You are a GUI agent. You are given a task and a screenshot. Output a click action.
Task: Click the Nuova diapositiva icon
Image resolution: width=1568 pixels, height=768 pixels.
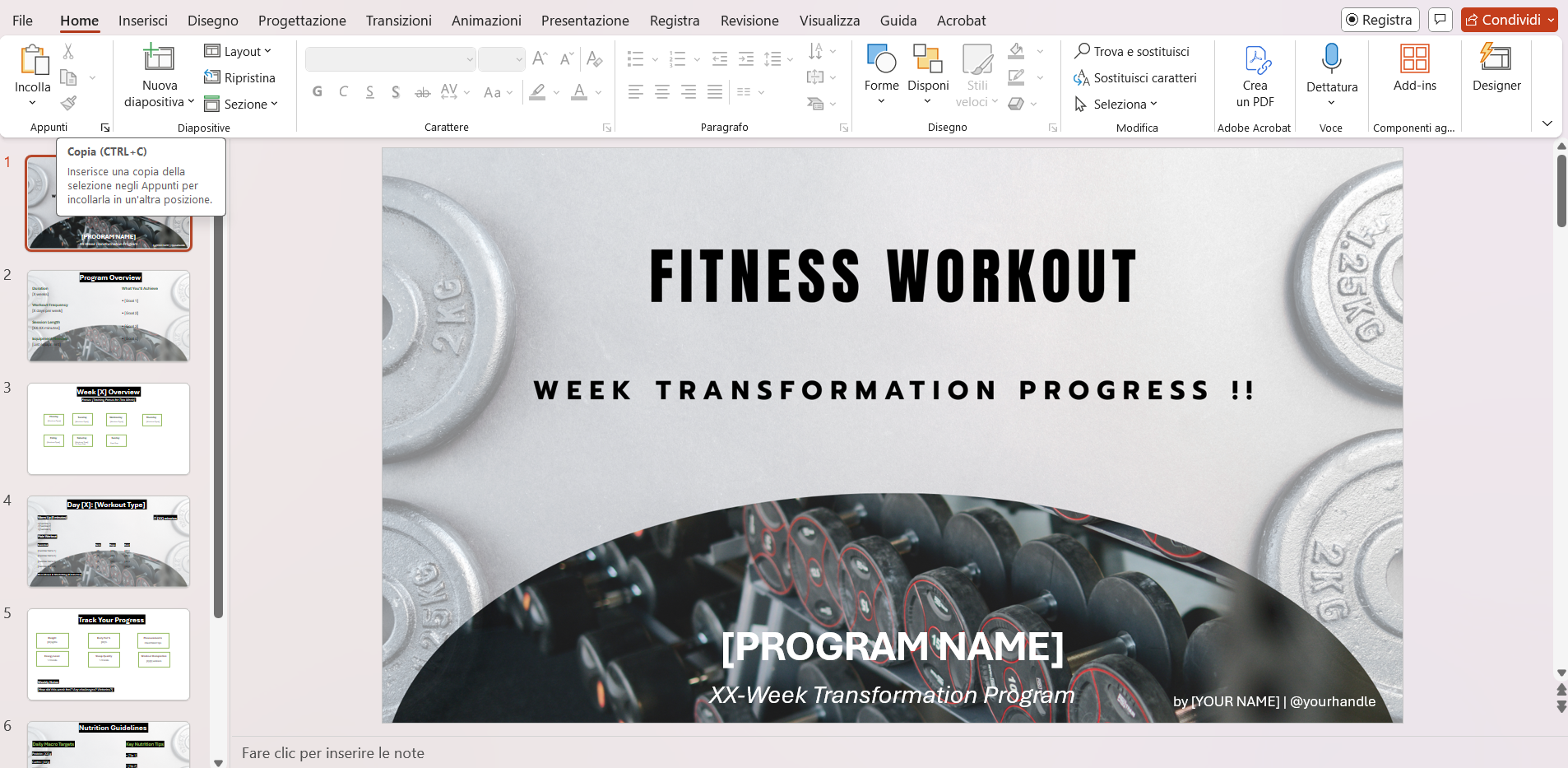pyautogui.click(x=159, y=58)
